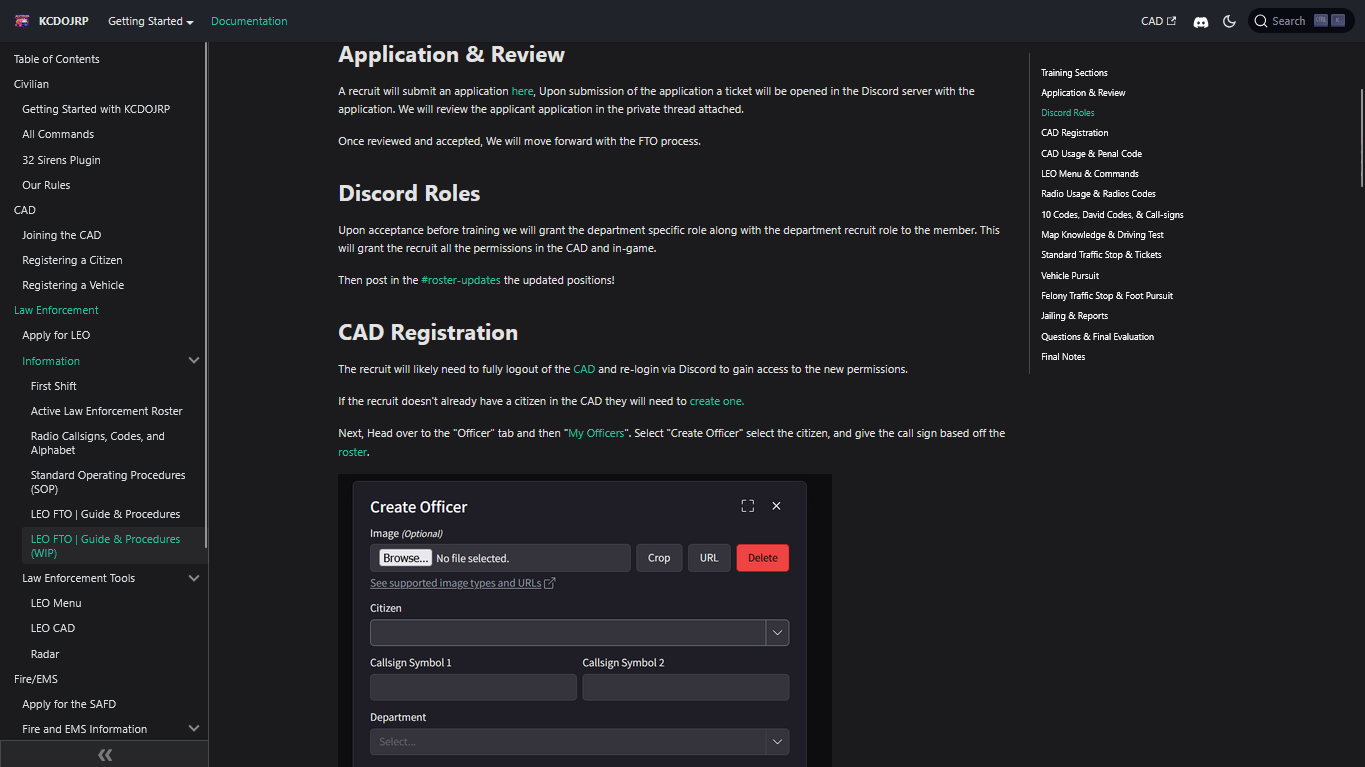Select the Documentation navbar tab
Screen dimensions: 1365x767
click(249, 21)
